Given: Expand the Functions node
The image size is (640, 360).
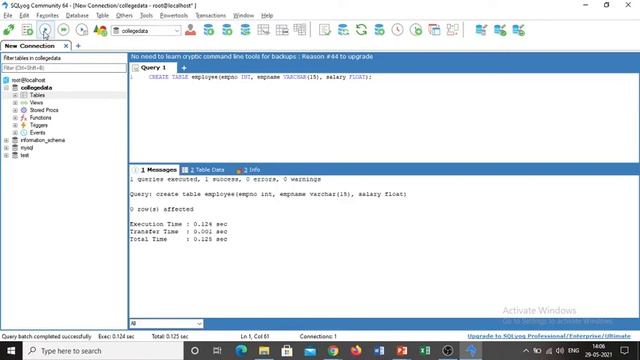Looking at the screenshot, I should tap(15, 118).
